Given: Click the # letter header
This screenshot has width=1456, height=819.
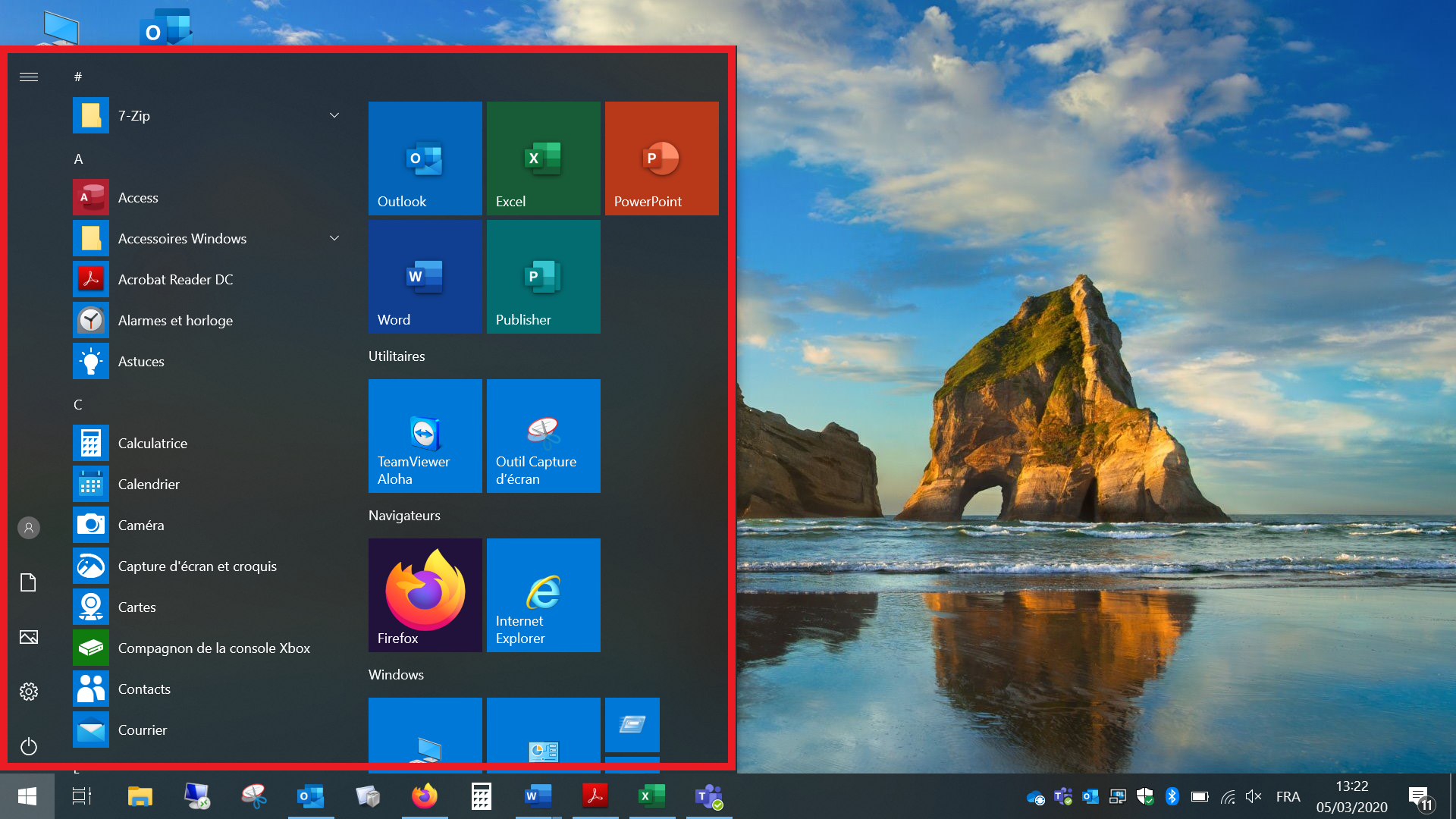Looking at the screenshot, I should click(x=78, y=77).
